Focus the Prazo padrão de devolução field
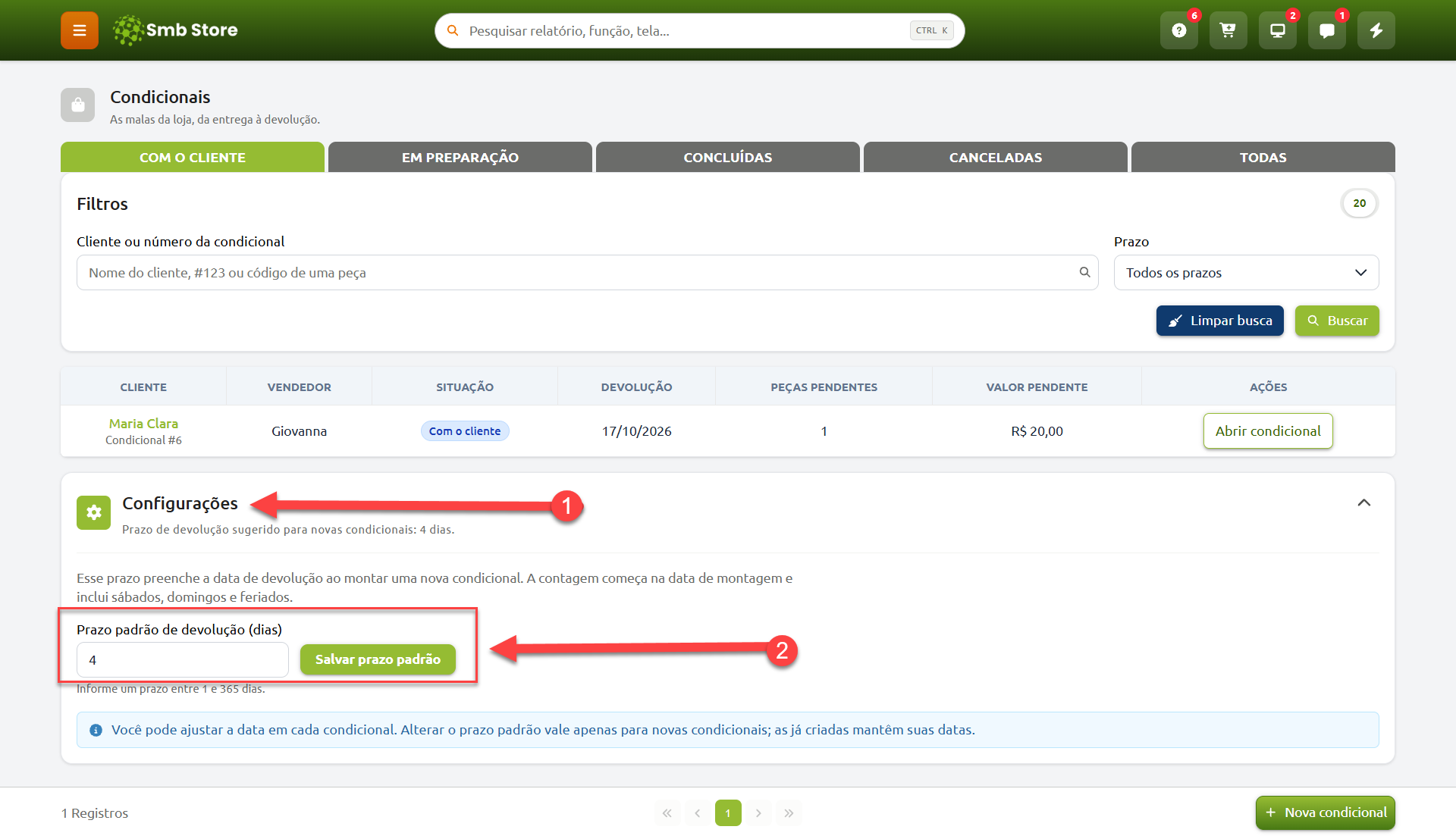 183,660
